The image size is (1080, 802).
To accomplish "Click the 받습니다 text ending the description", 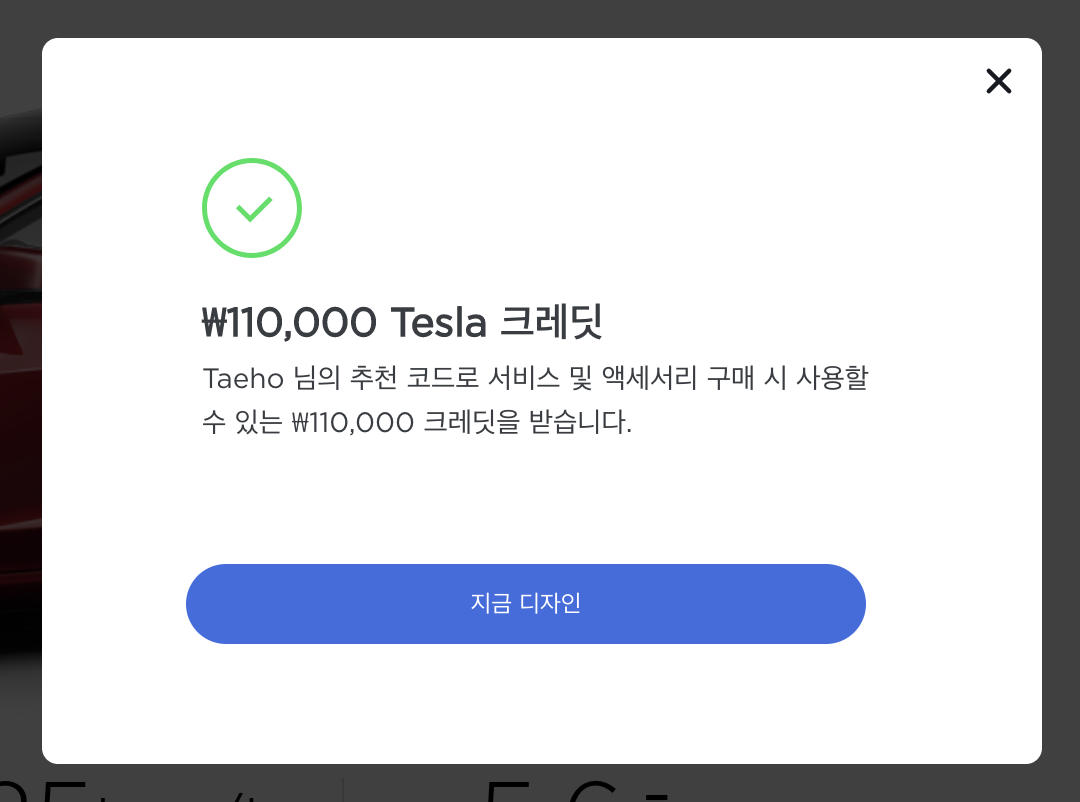I will coord(580,422).
